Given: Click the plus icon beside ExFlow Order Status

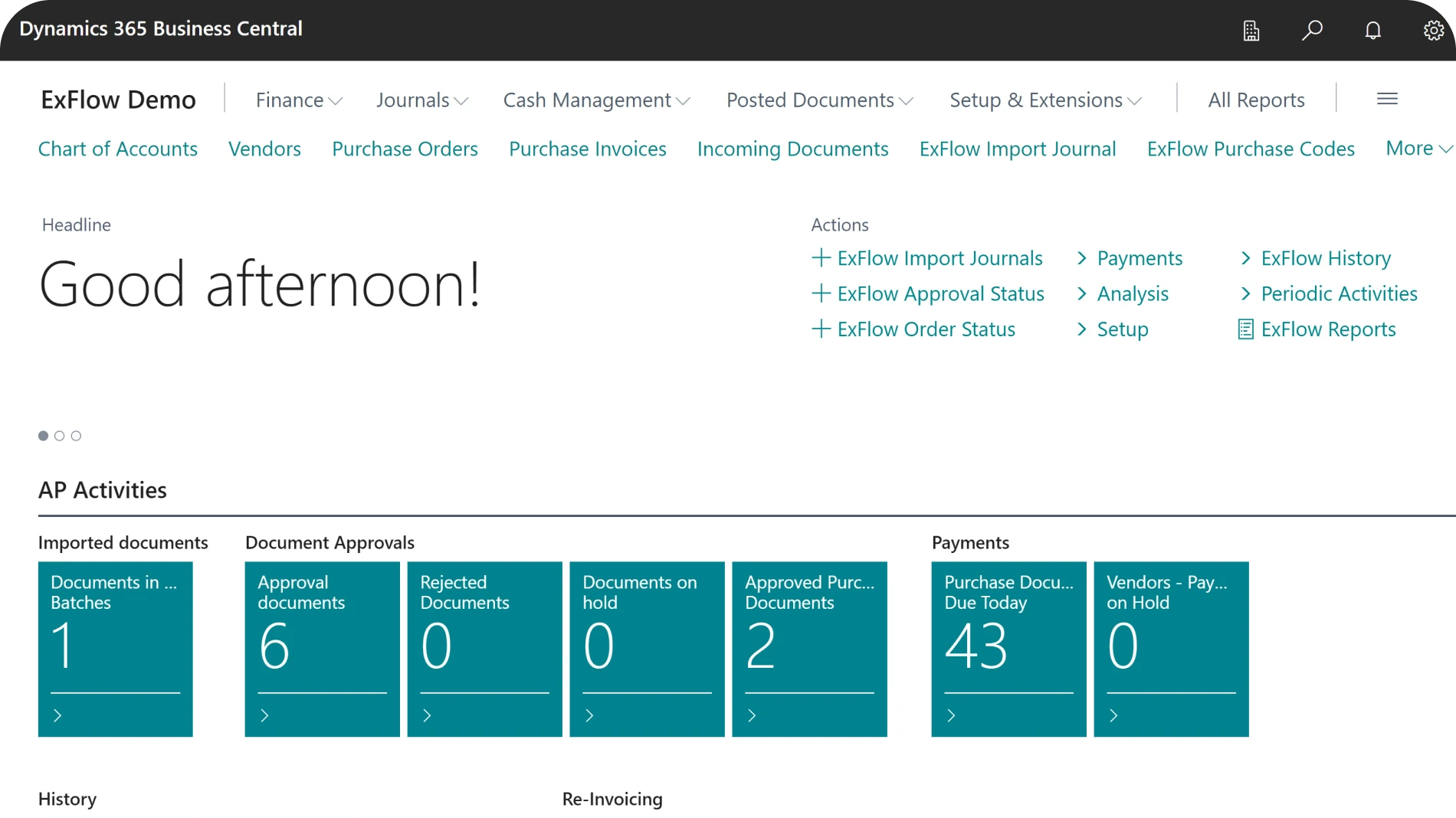Looking at the screenshot, I should pyautogui.click(x=821, y=329).
